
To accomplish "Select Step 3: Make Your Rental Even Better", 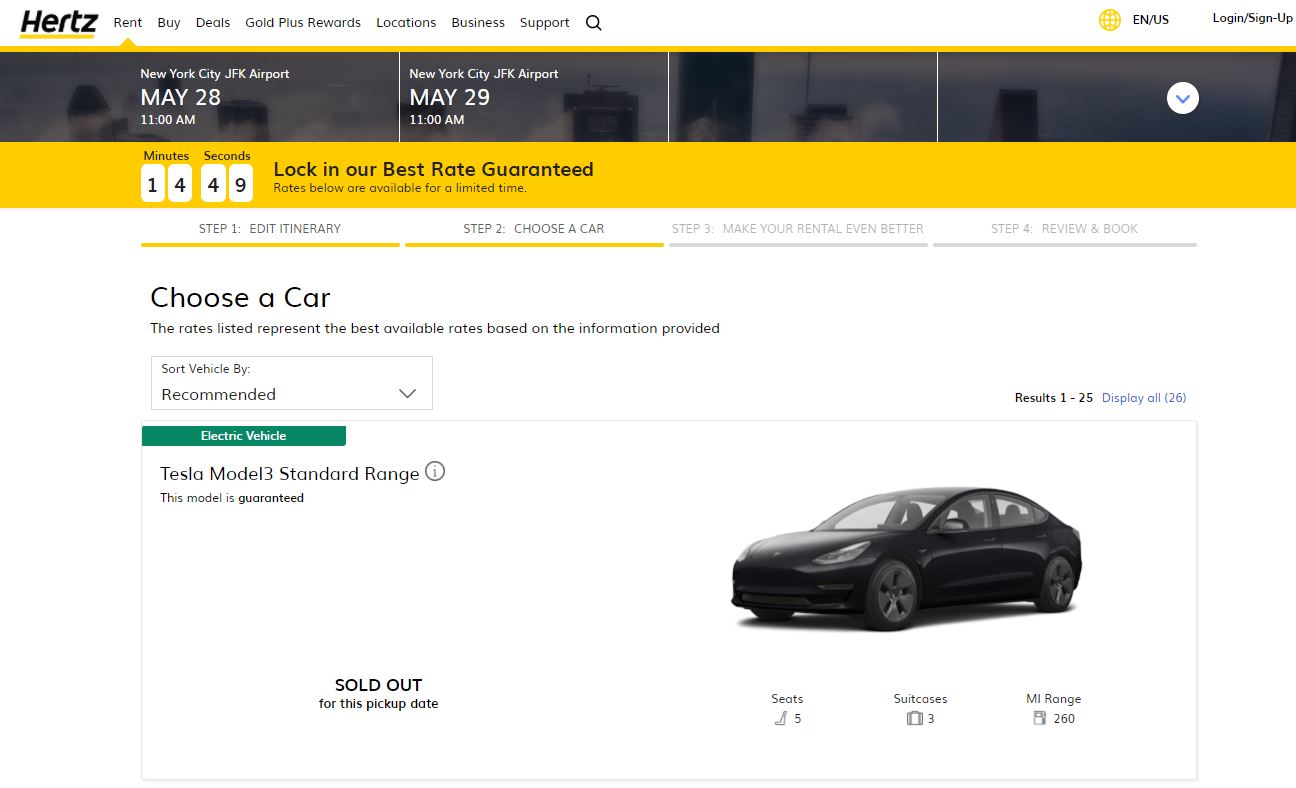I will [x=798, y=230].
